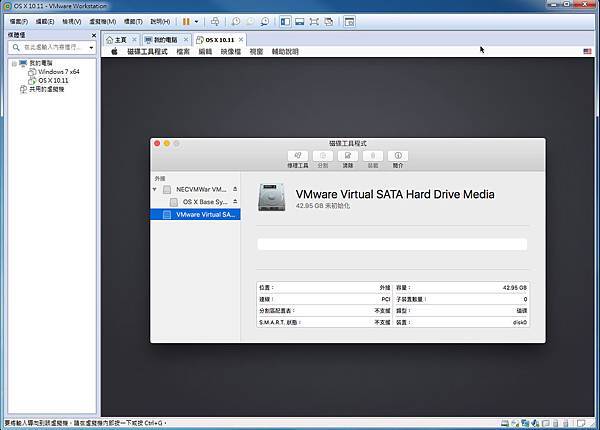This screenshot has width=600, height=430.
Task: Close the 我的電腦 tab
Action: [x=186, y=39]
